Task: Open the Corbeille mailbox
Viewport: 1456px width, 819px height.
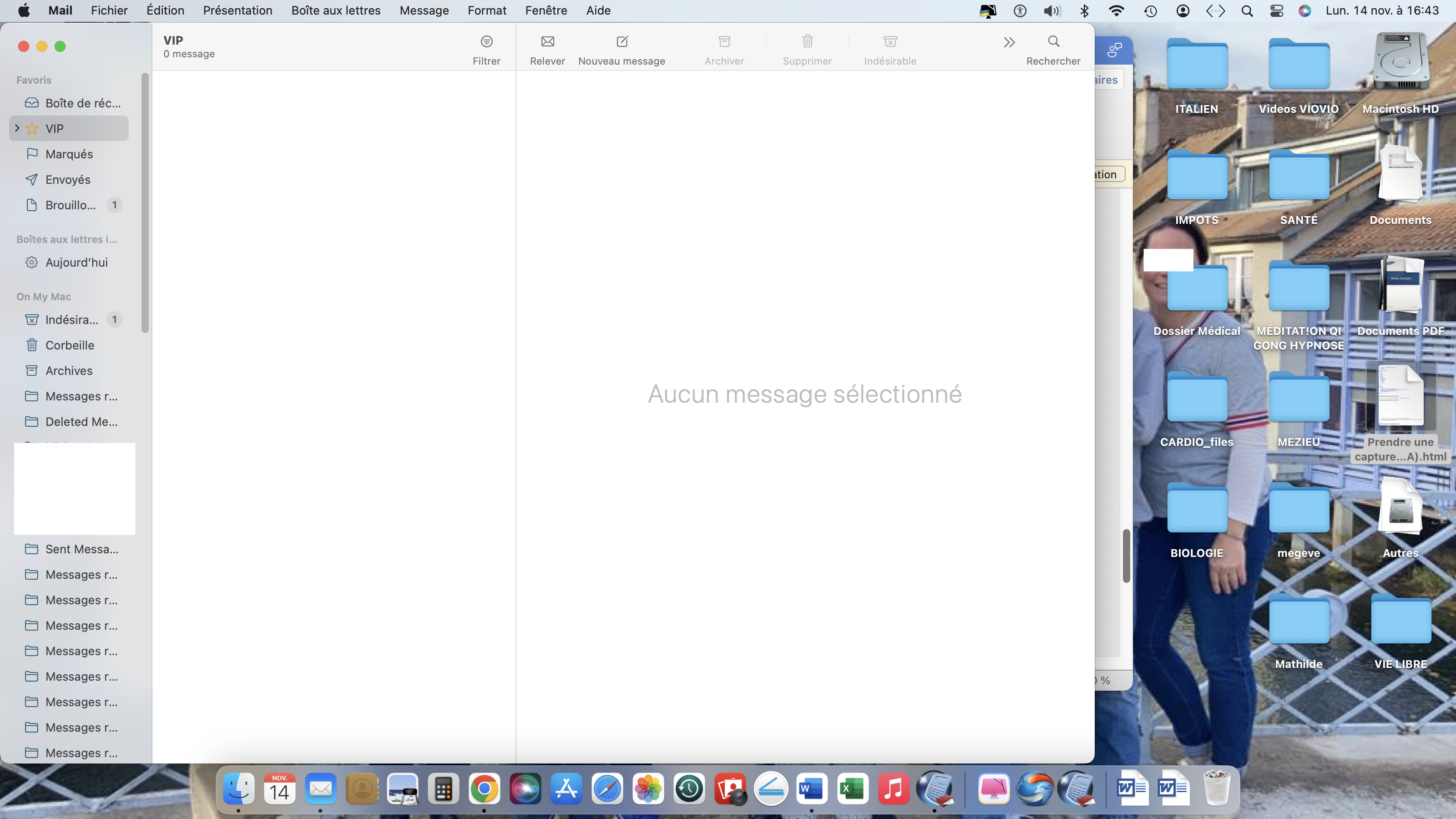Action: point(70,345)
